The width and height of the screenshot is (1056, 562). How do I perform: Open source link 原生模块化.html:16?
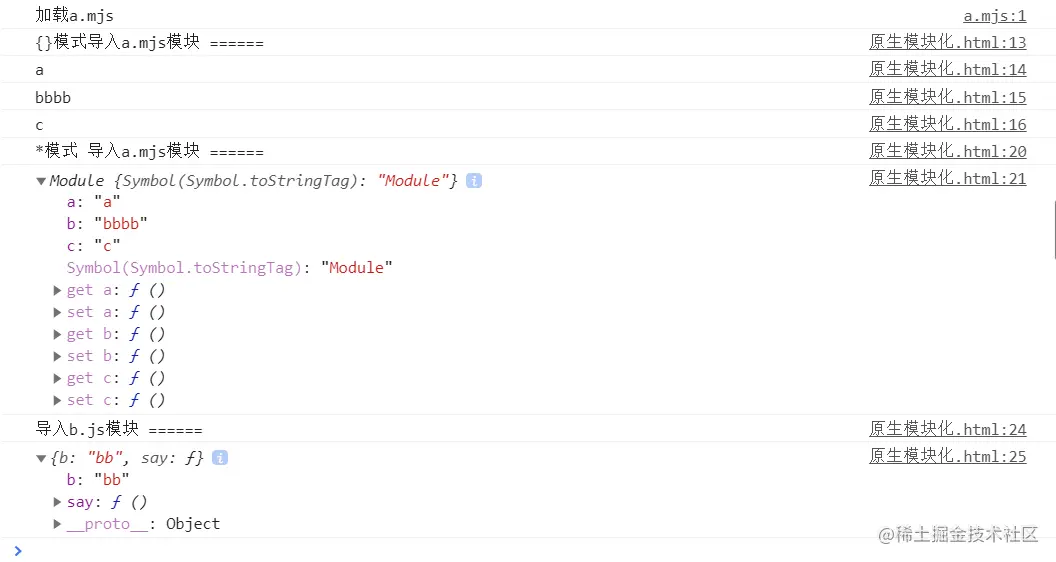click(948, 124)
